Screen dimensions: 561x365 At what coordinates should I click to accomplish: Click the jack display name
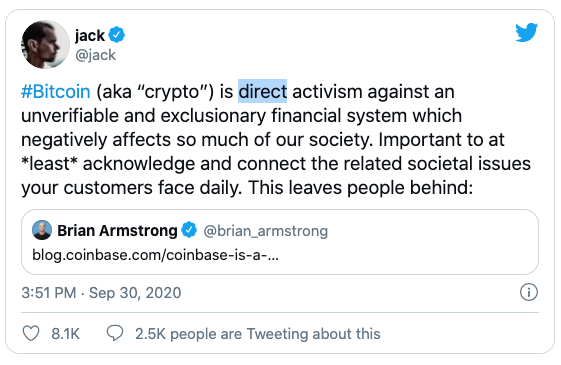click(x=90, y=35)
